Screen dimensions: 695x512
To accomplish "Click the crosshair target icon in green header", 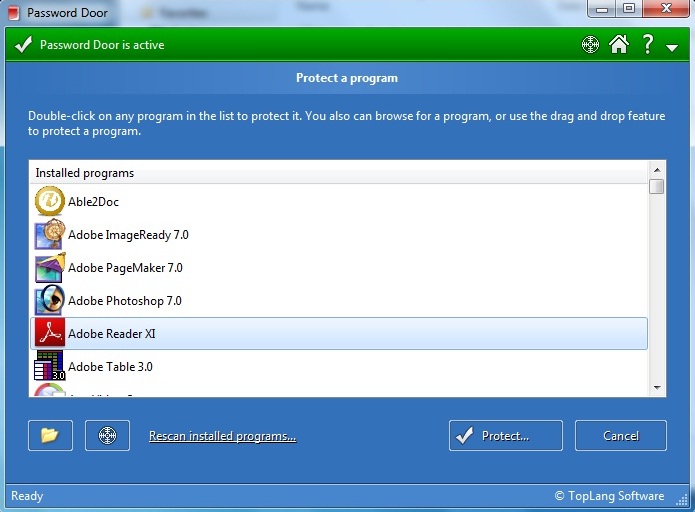I will 590,44.
